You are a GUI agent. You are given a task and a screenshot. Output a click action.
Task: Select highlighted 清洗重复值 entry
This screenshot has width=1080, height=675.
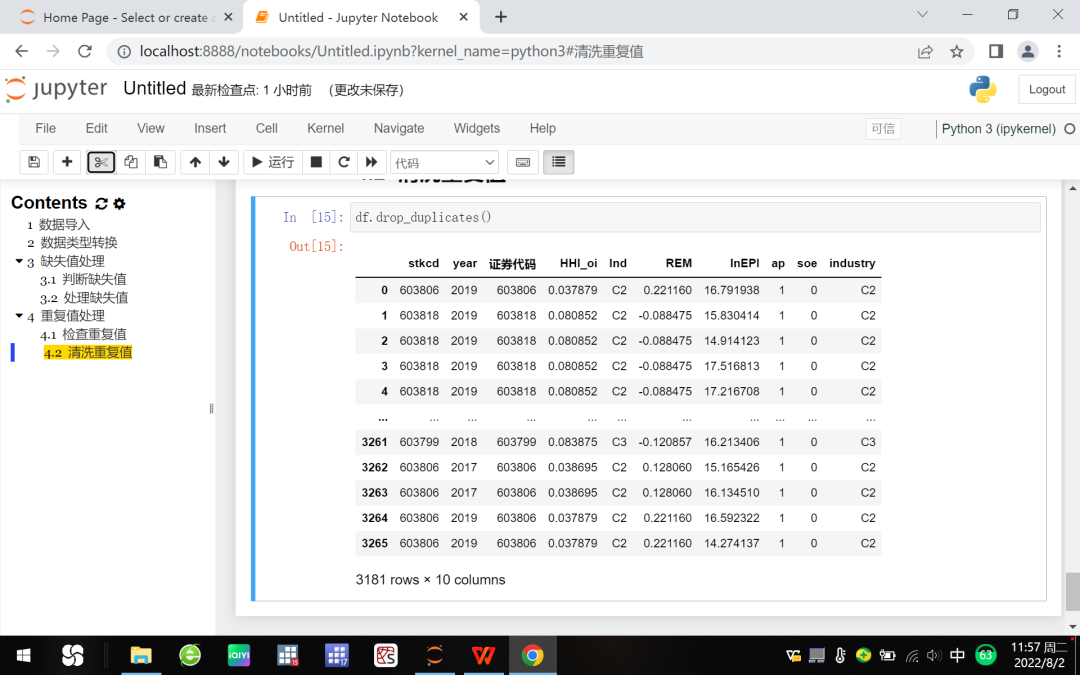coord(87,352)
